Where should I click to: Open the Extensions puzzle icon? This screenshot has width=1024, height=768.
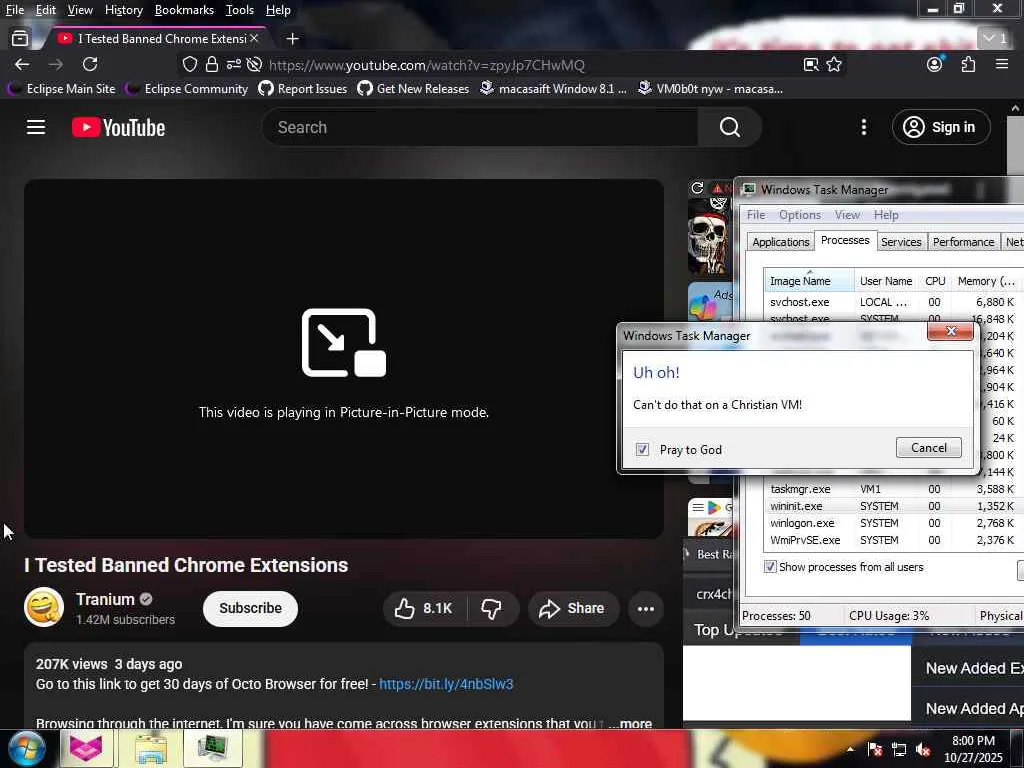pyautogui.click(x=968, y=65)
